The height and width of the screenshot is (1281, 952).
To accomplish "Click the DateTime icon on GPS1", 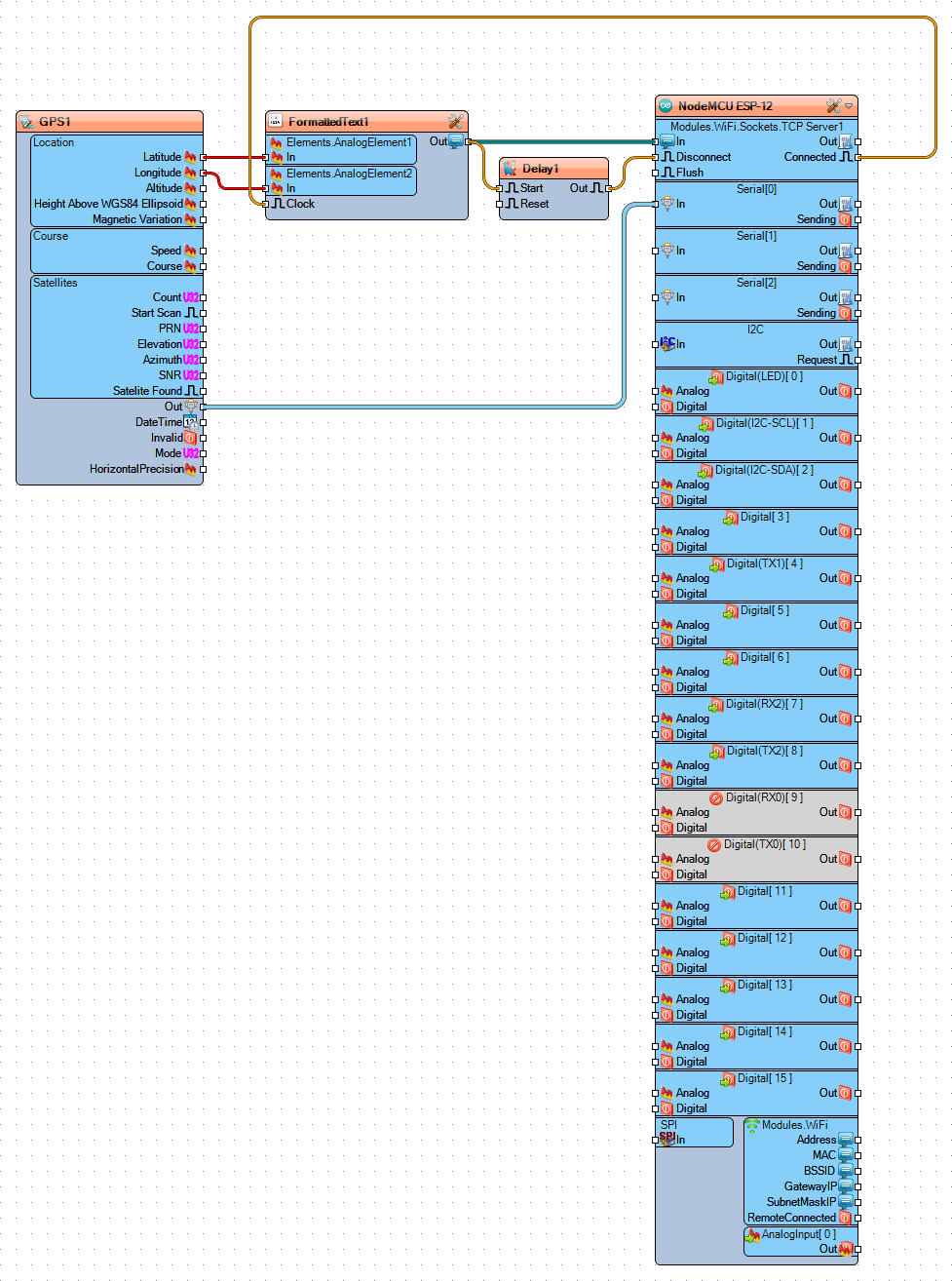I will pos(191,421).
